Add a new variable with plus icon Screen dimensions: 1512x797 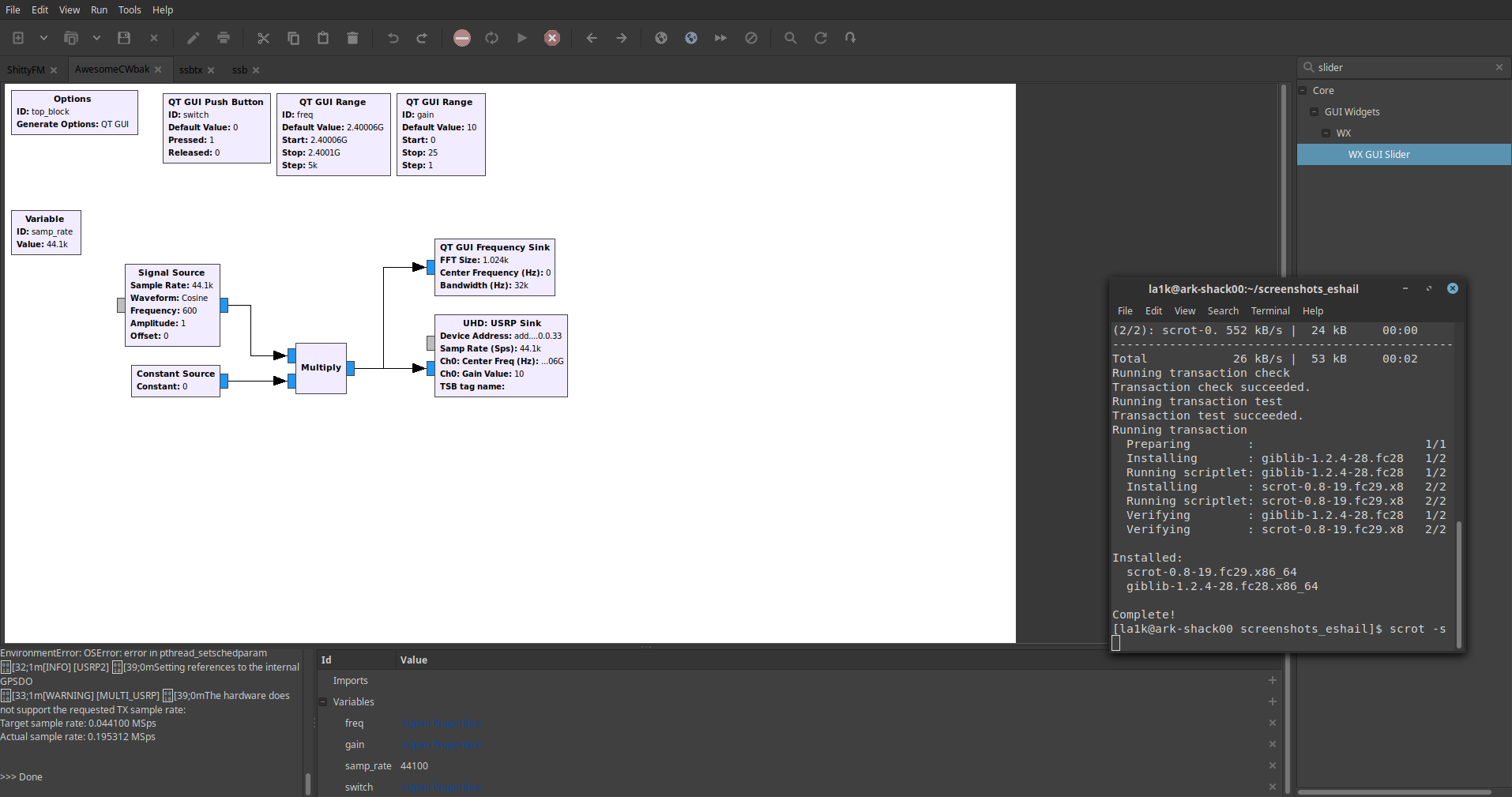[x=1272, y=702]
